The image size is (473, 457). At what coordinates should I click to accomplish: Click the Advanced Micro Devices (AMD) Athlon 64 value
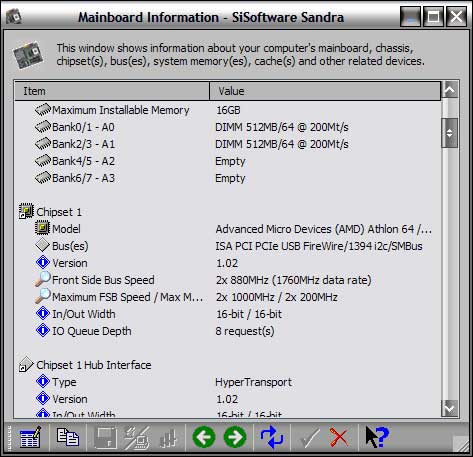(323, 229)
